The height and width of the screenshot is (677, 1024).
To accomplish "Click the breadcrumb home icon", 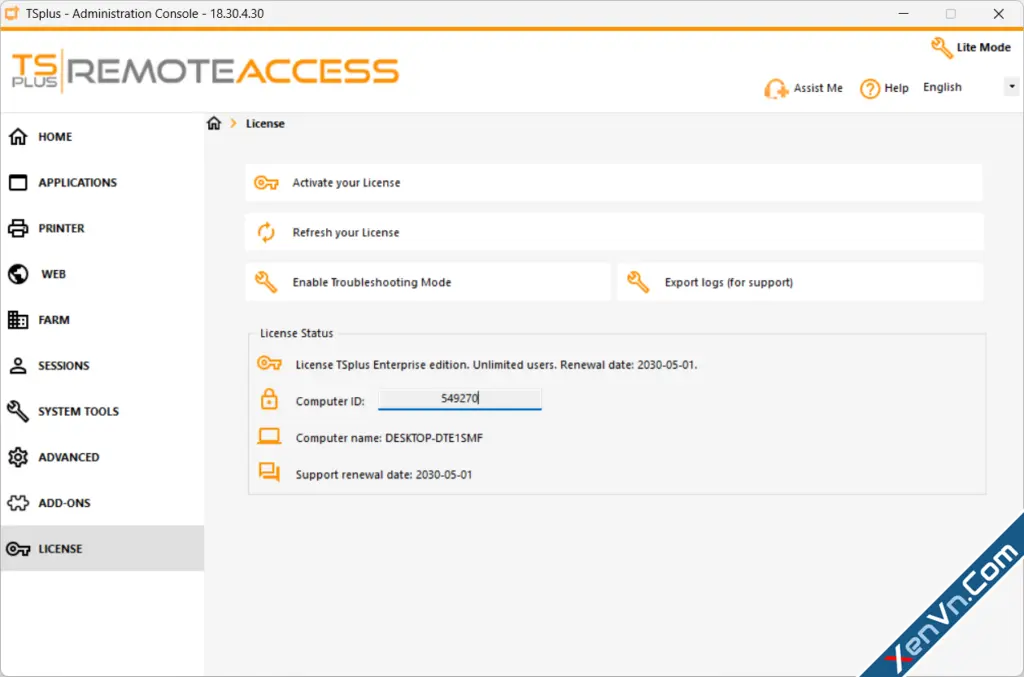I will coord(214,123).
